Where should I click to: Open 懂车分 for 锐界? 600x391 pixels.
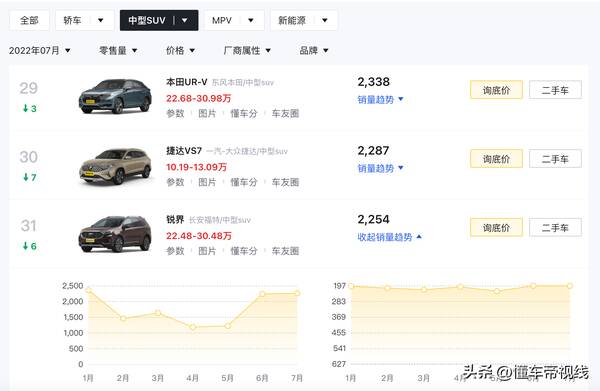point(244,251)
